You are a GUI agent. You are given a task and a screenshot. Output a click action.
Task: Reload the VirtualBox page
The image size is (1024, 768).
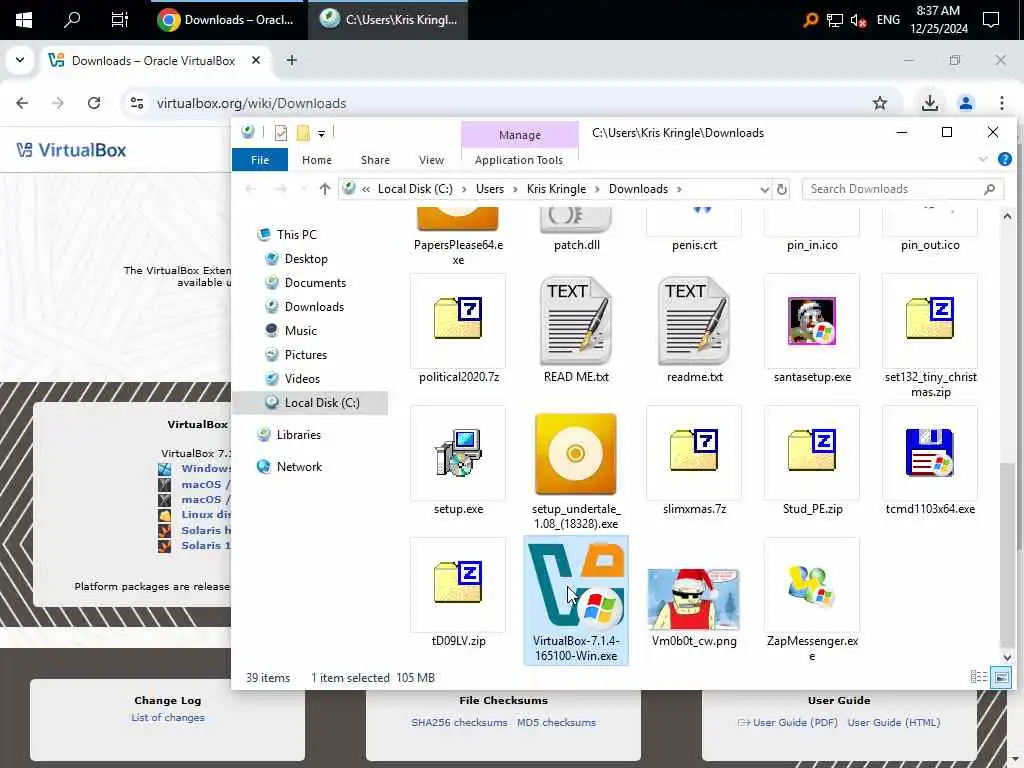coord(94,103)
